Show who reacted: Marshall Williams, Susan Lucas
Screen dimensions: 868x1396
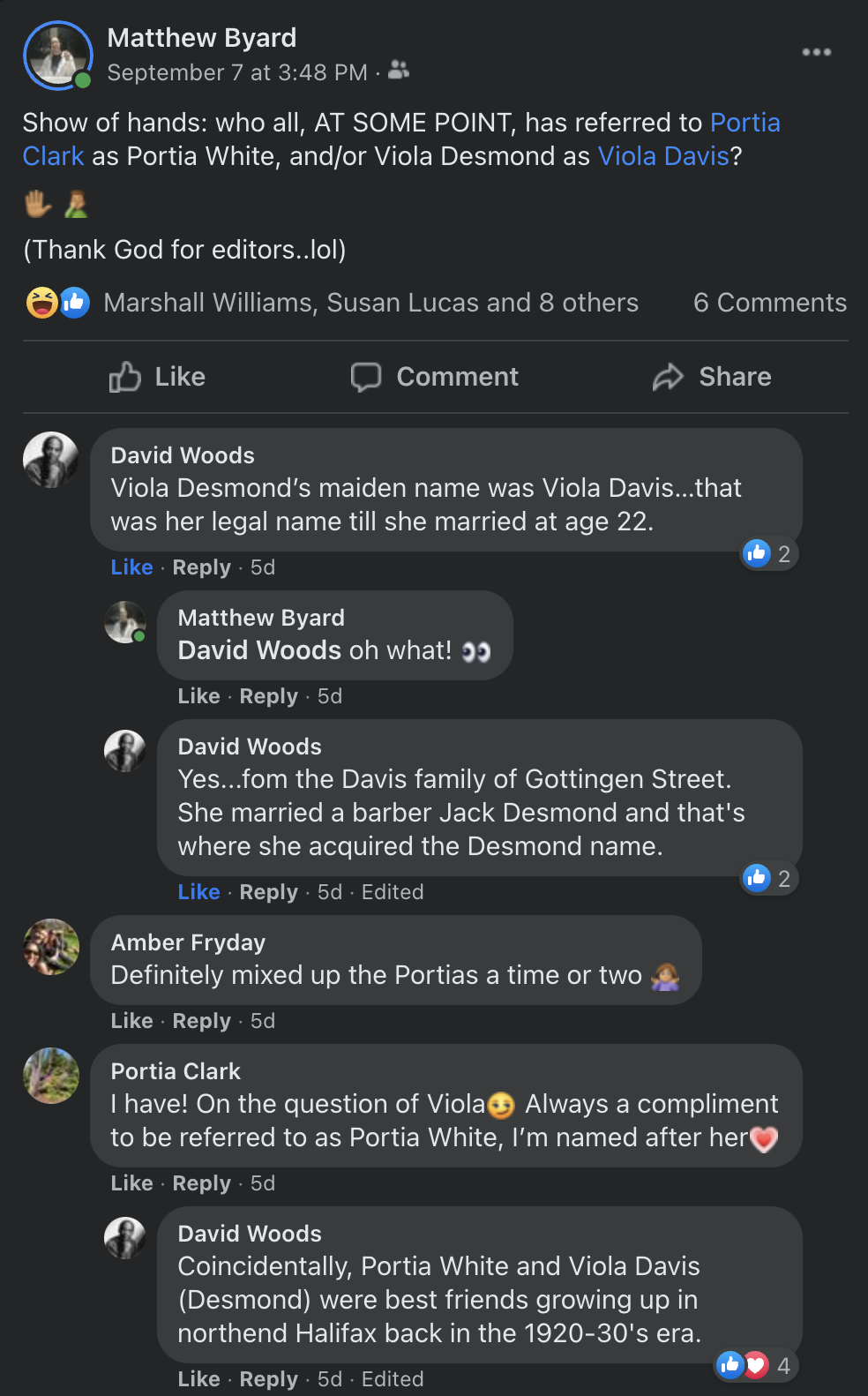(370, 303)
